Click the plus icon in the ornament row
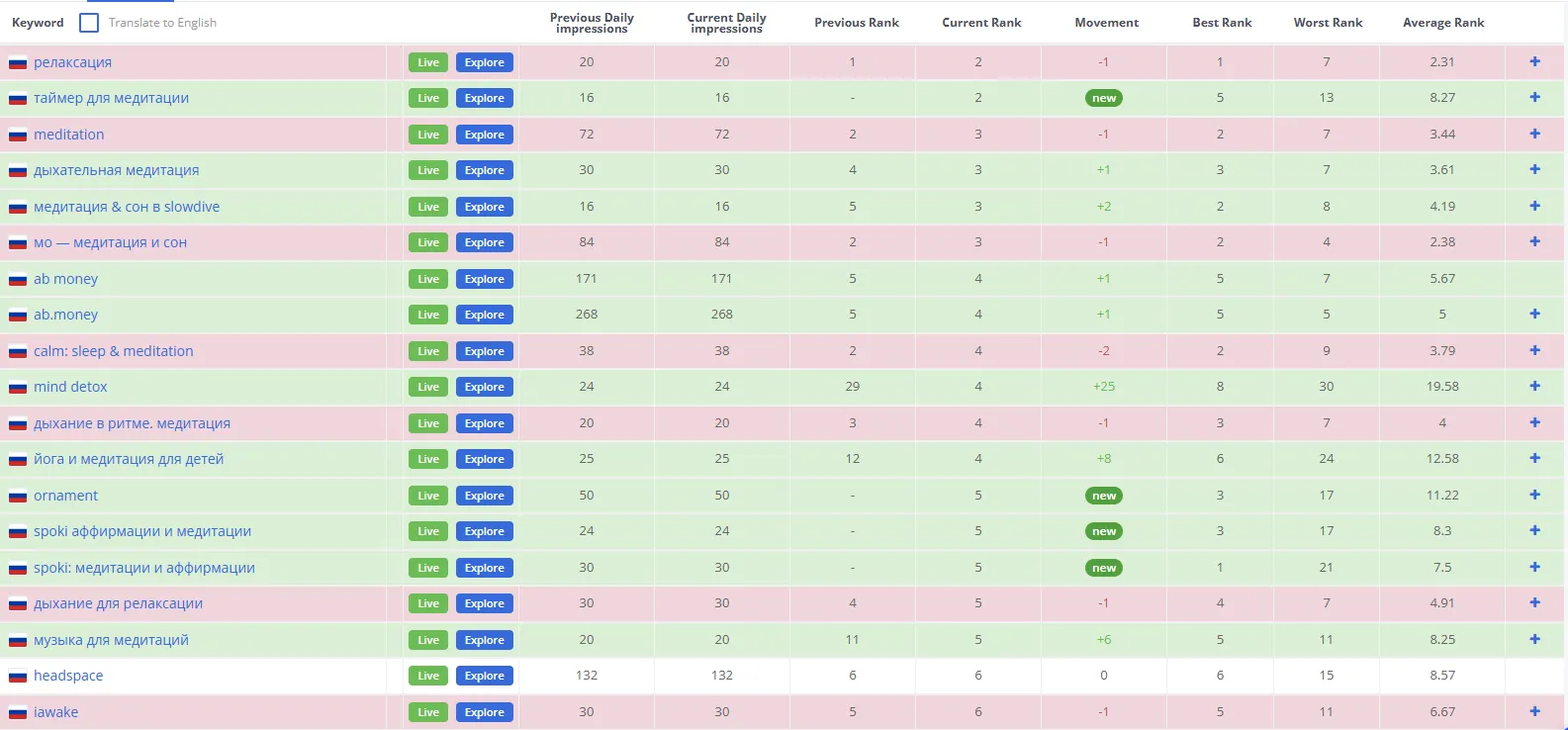The height and width of the screenshot is (730, 1568). tap(1534, 495)
